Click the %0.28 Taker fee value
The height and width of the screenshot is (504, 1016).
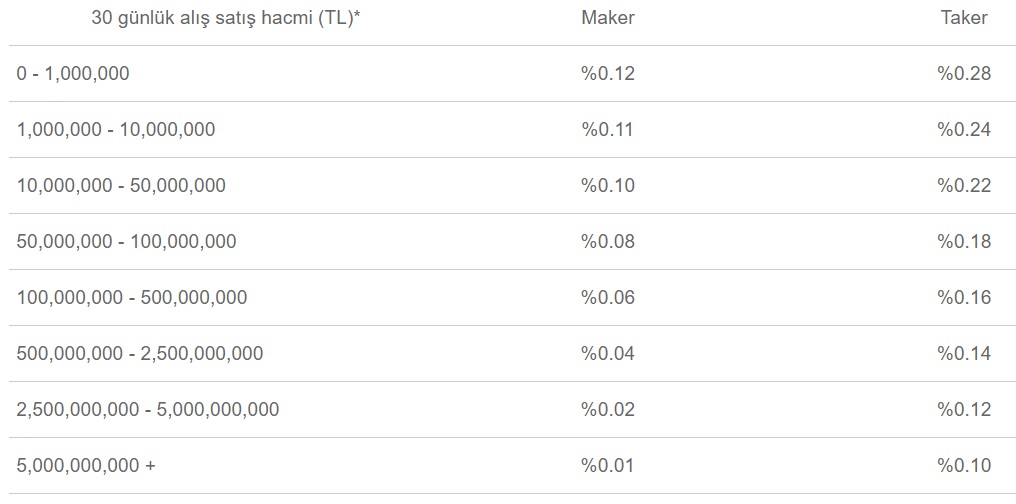964,73
